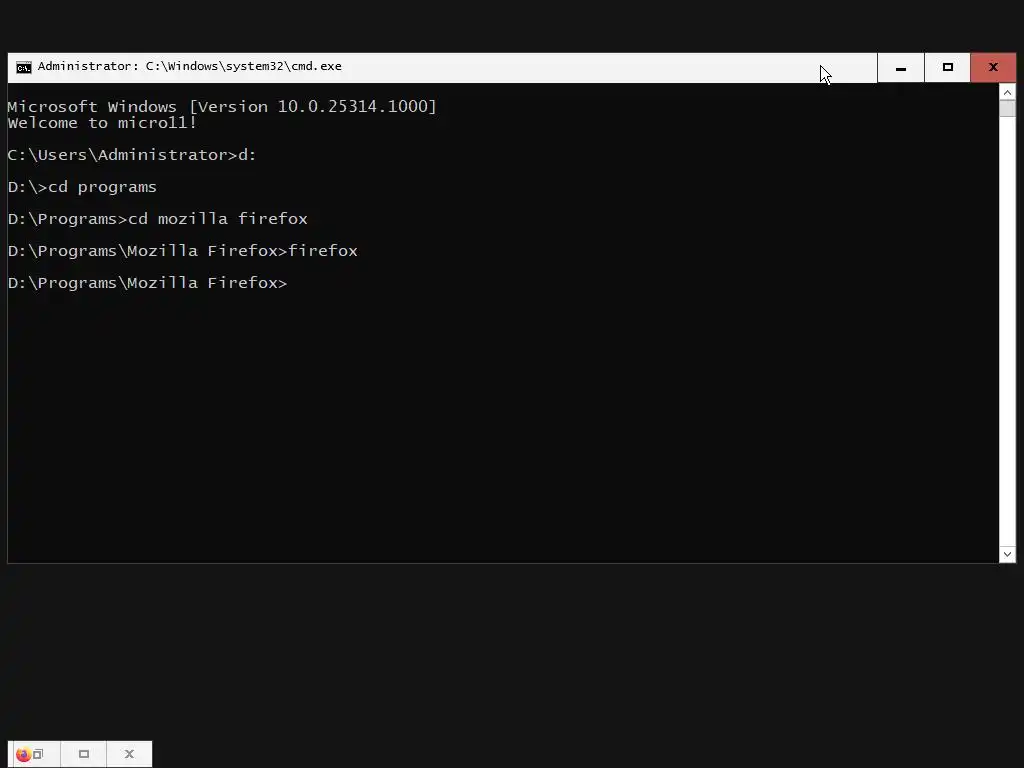Open the cmd.exe system menu icon

[24, 67]
